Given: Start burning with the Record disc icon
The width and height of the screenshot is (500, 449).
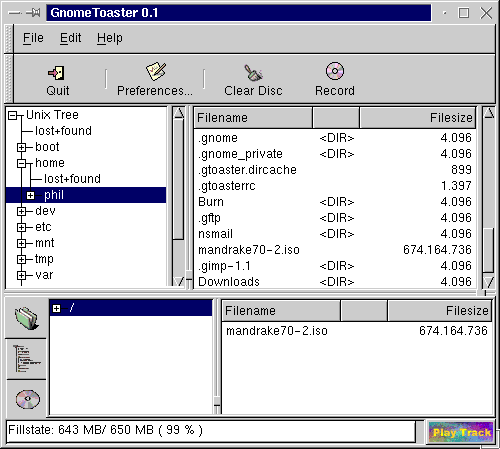Looking at the screenshot, I should pyautogui.click(x=335, y=71).
